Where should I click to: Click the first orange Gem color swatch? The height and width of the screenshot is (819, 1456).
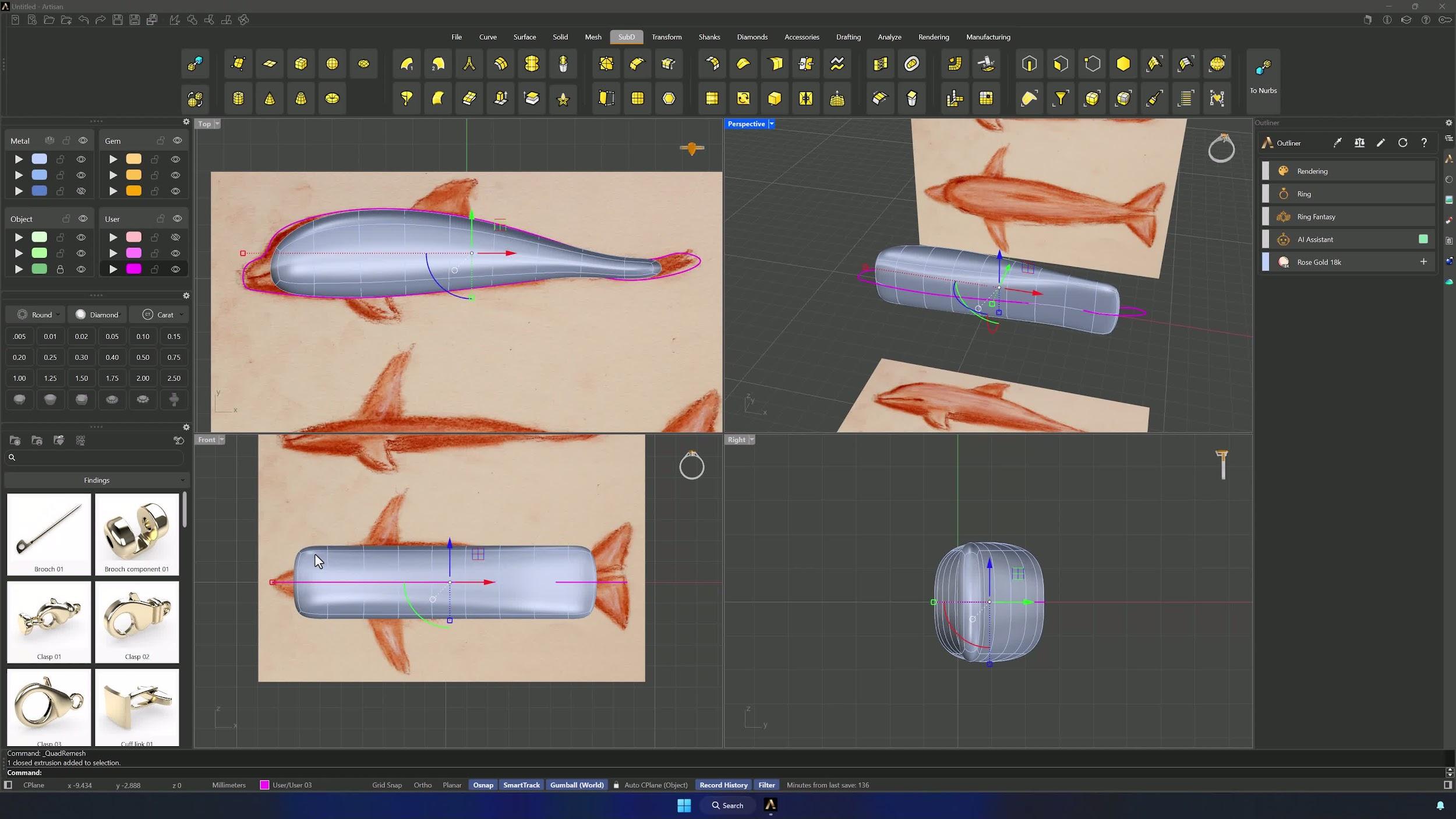(133, 159)
